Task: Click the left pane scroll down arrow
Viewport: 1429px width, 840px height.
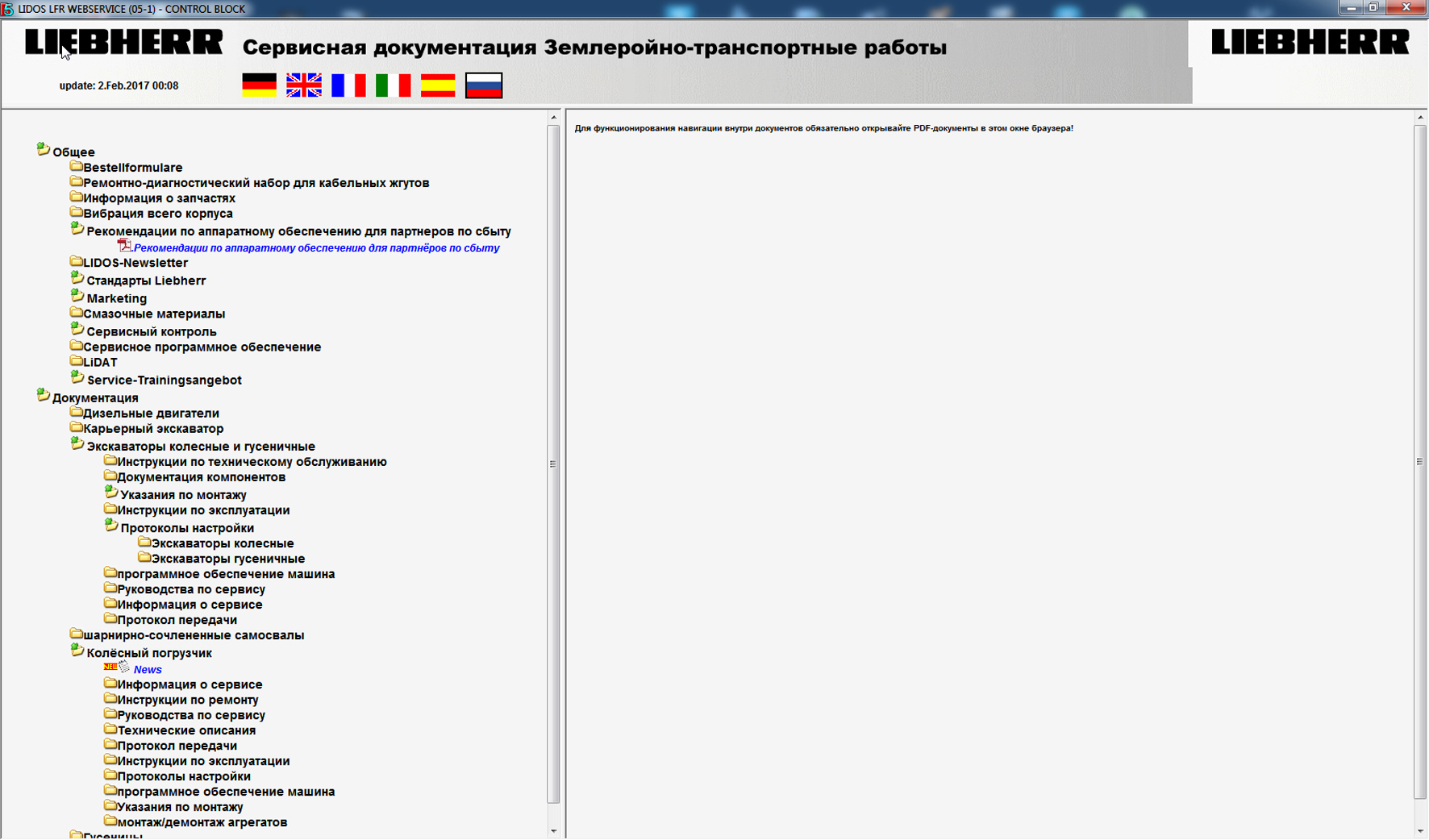Action: coord(553,831)
